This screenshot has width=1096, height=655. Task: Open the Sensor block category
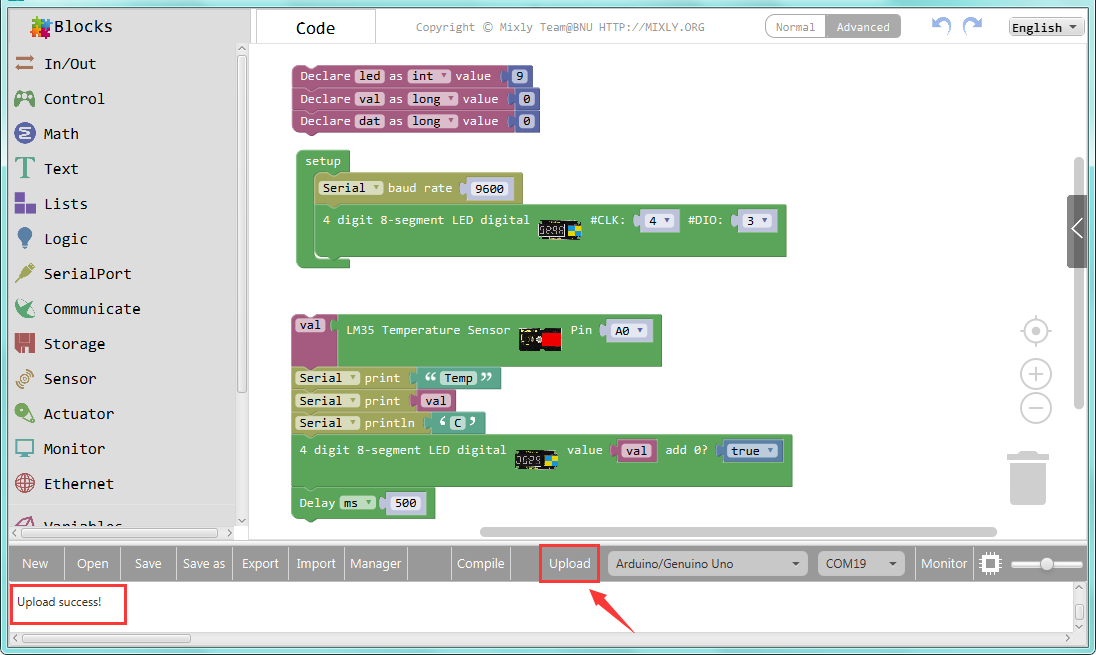coord(70,379)
